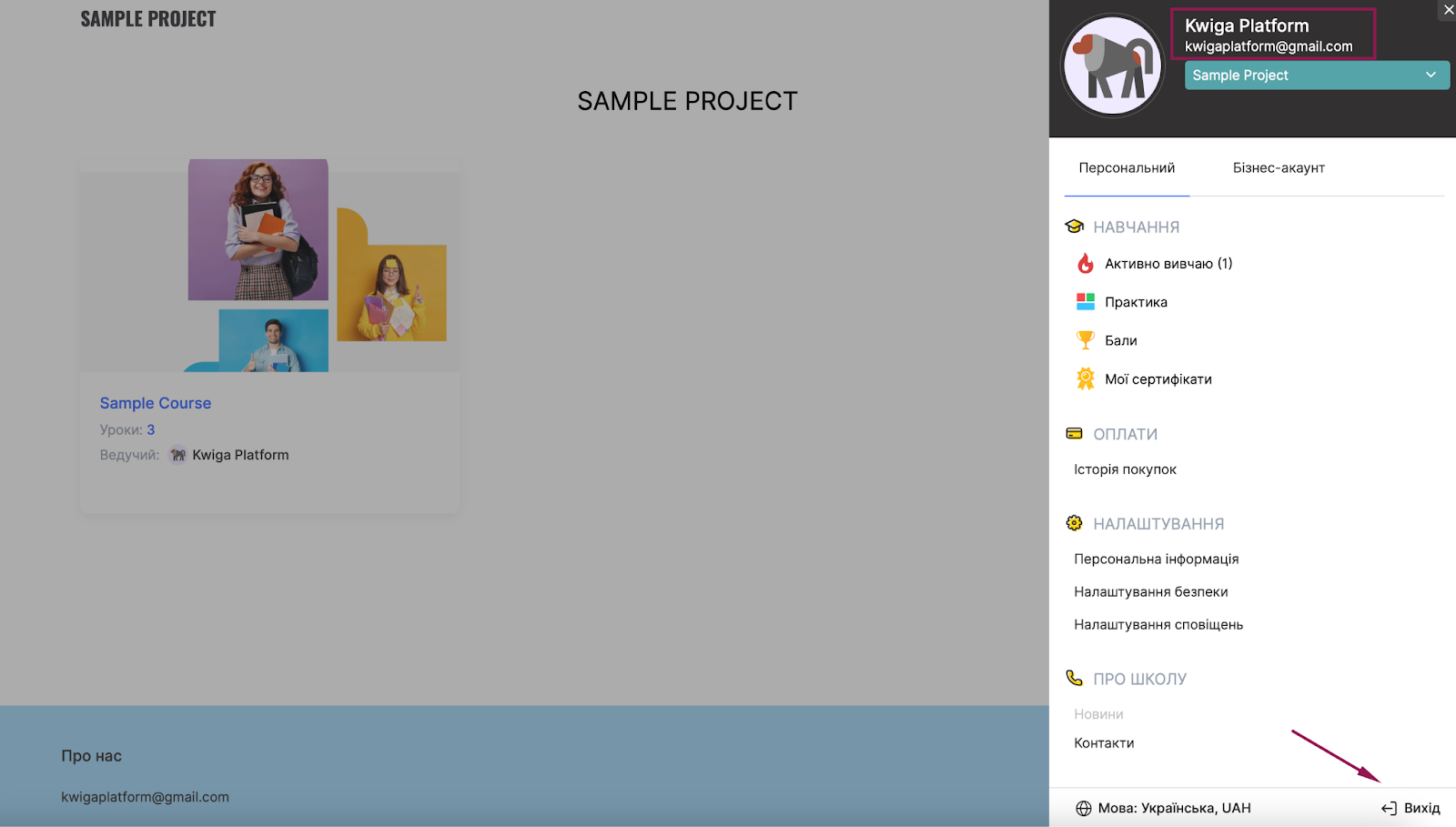Switch to the Бізнес-акаунт tab
Image resolution: width=1456 pixels, height=827 pixels.
pyautogui.click(x=1279, y=168)
